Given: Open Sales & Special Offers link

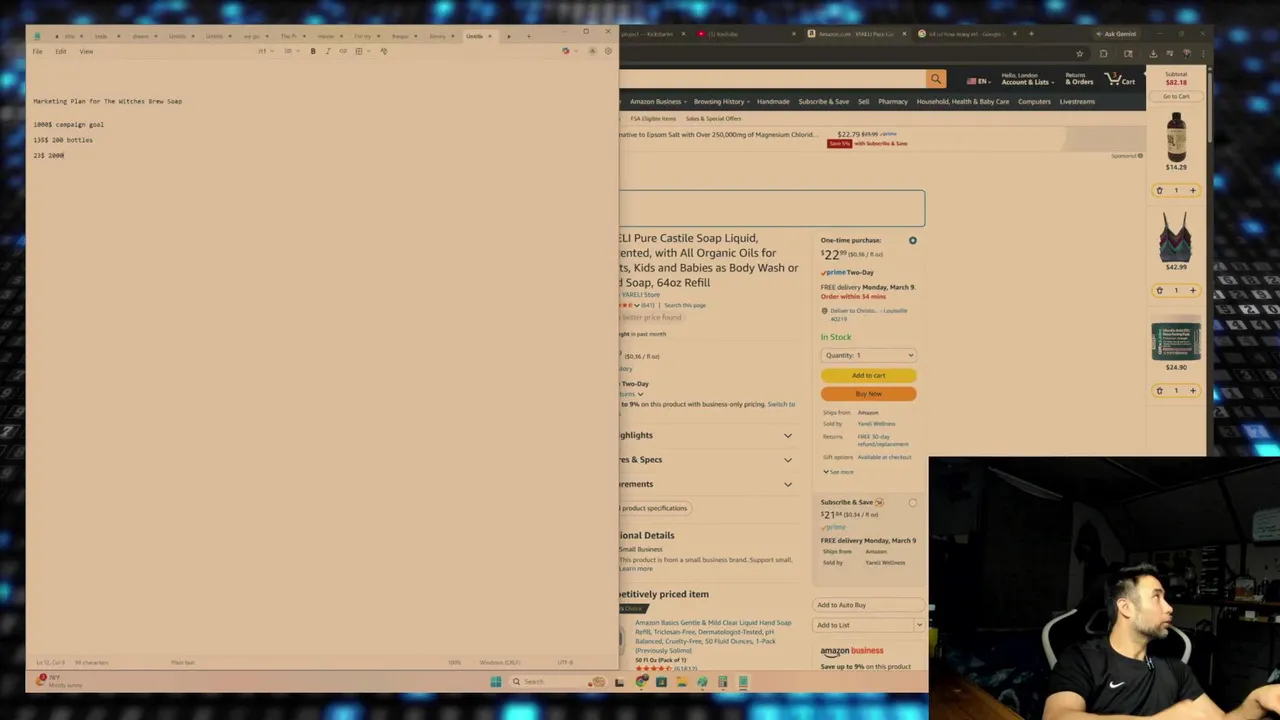Looking at the screenshot, I should [x=713, y=118].
